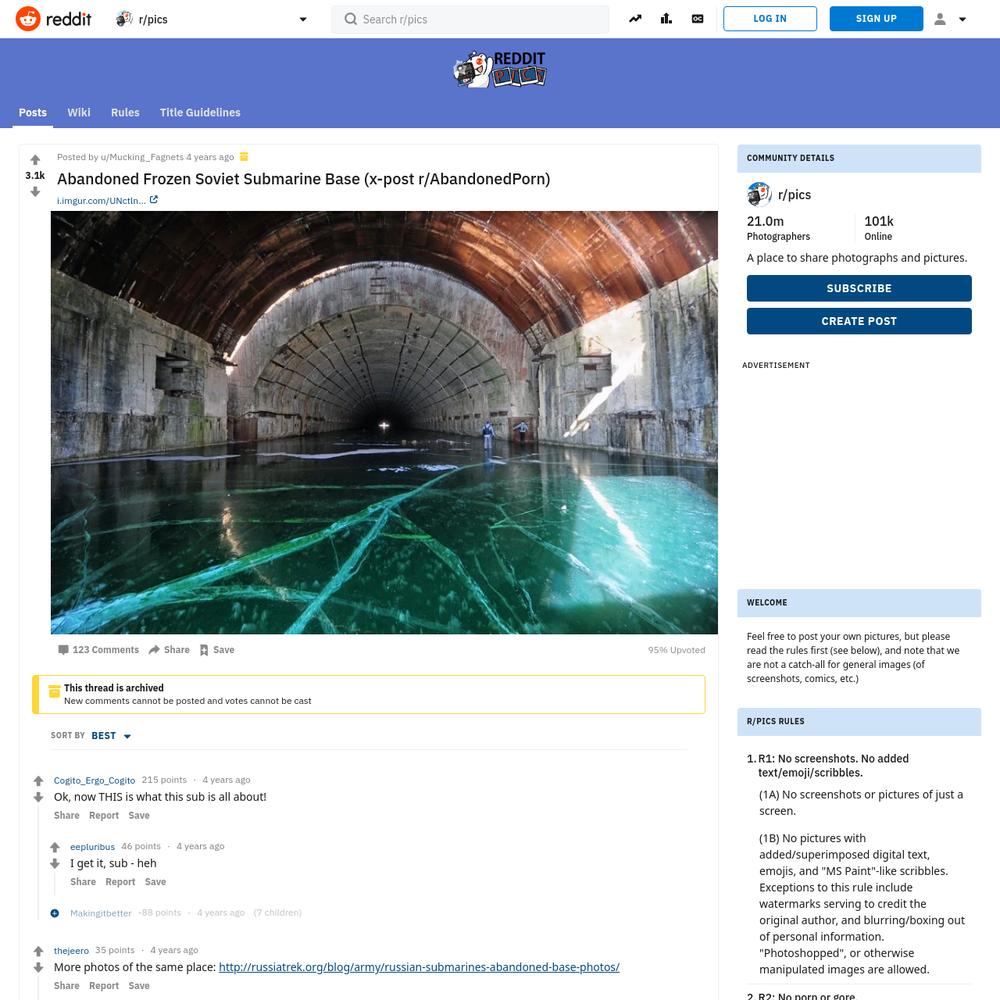Screen dimensions: 1000x1000
Task: Click the '21.0m' Photographers count
Action: (x=765, y=221)
